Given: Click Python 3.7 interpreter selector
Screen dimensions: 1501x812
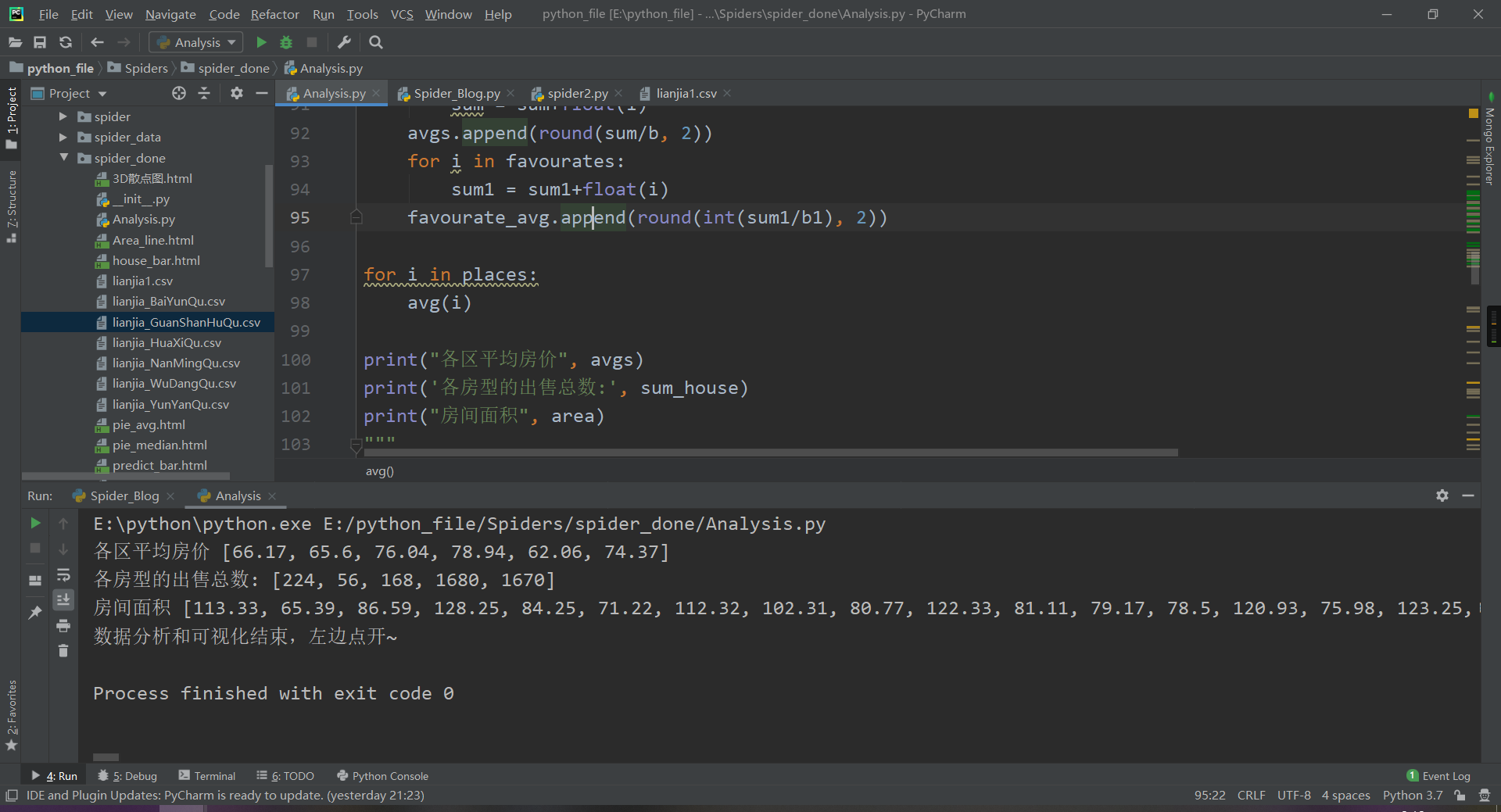Looking at the screenshot, I should pyautogui.click(x=1413, y=795).
